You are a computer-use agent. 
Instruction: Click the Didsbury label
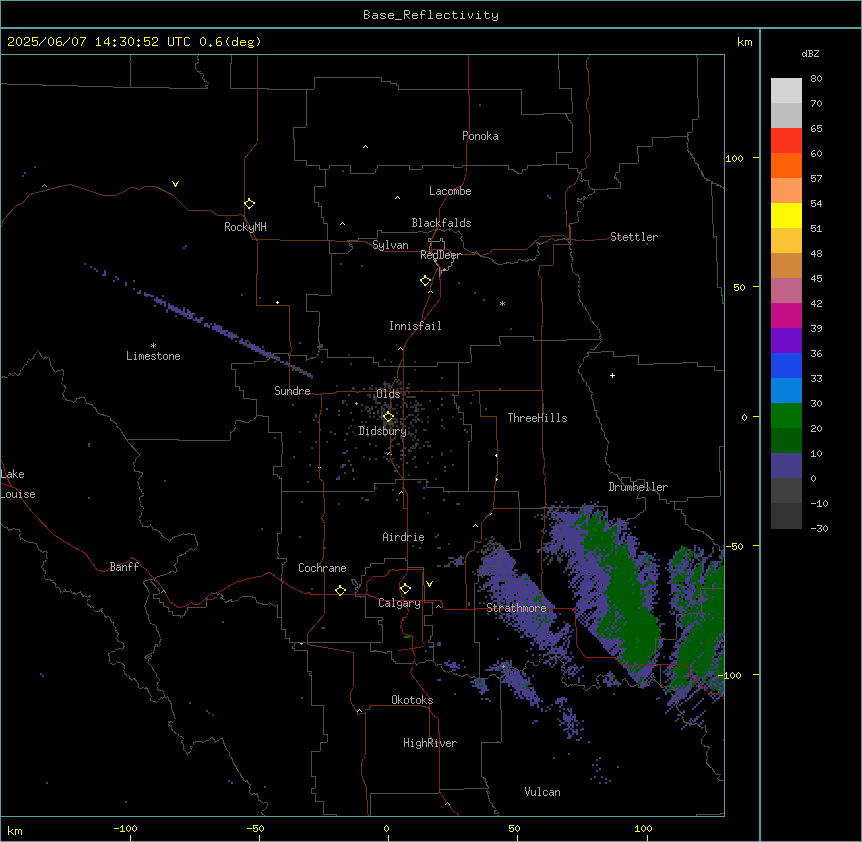coord(383,431)
